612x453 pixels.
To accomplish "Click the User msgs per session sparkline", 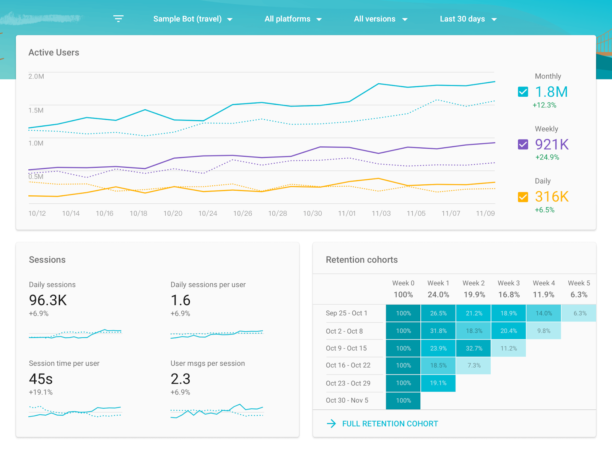I will [217, 409].
